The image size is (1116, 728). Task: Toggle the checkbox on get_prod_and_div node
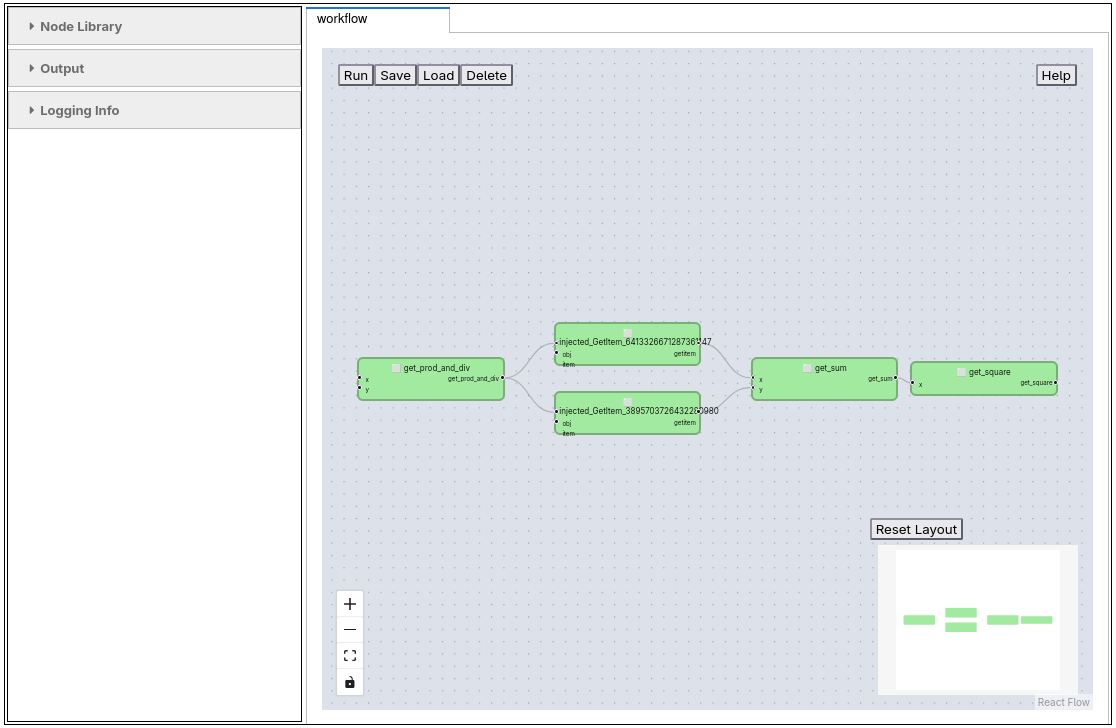click(x=396, y=368)
